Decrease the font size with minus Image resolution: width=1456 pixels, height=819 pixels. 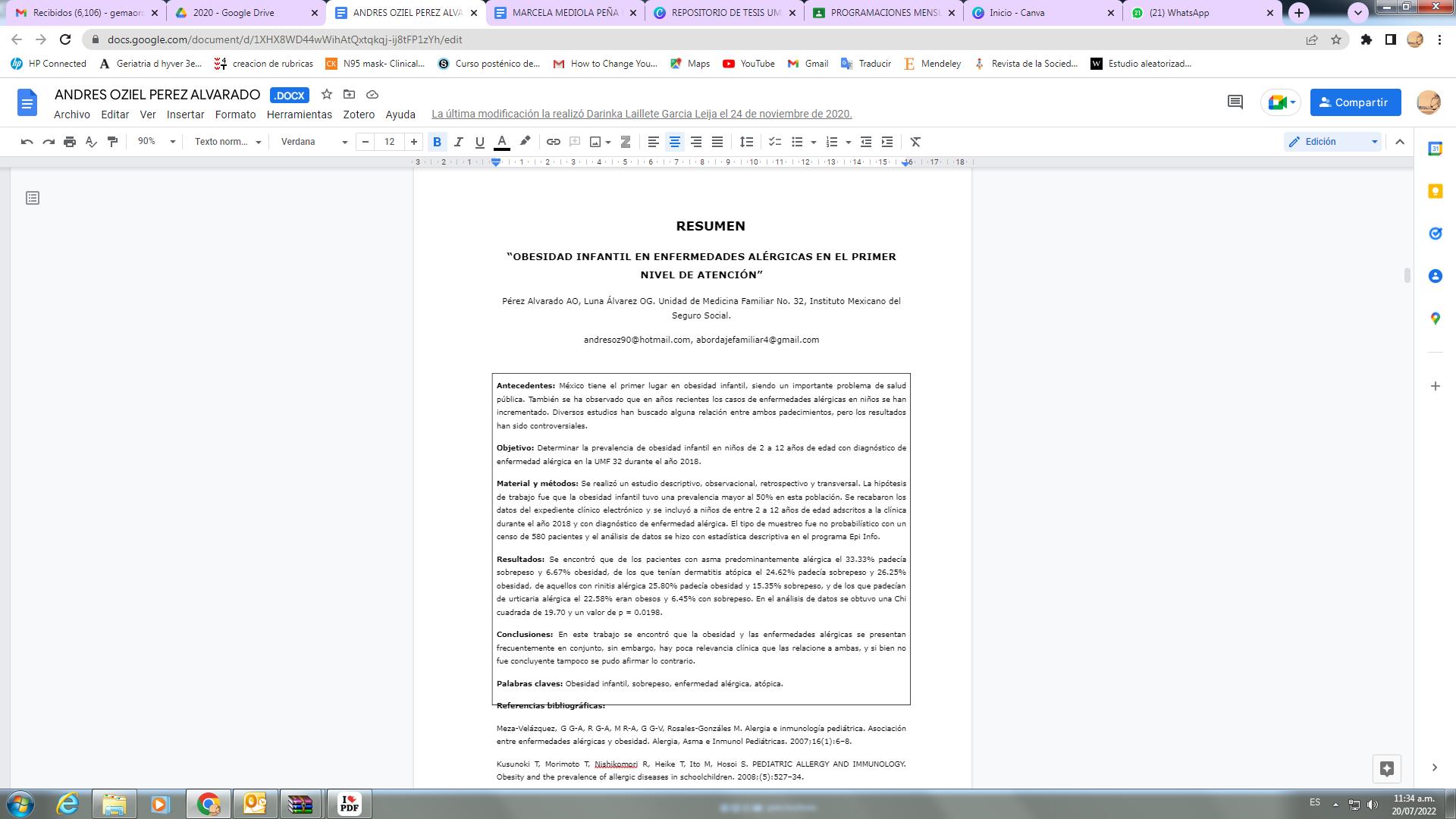(366, 142)
